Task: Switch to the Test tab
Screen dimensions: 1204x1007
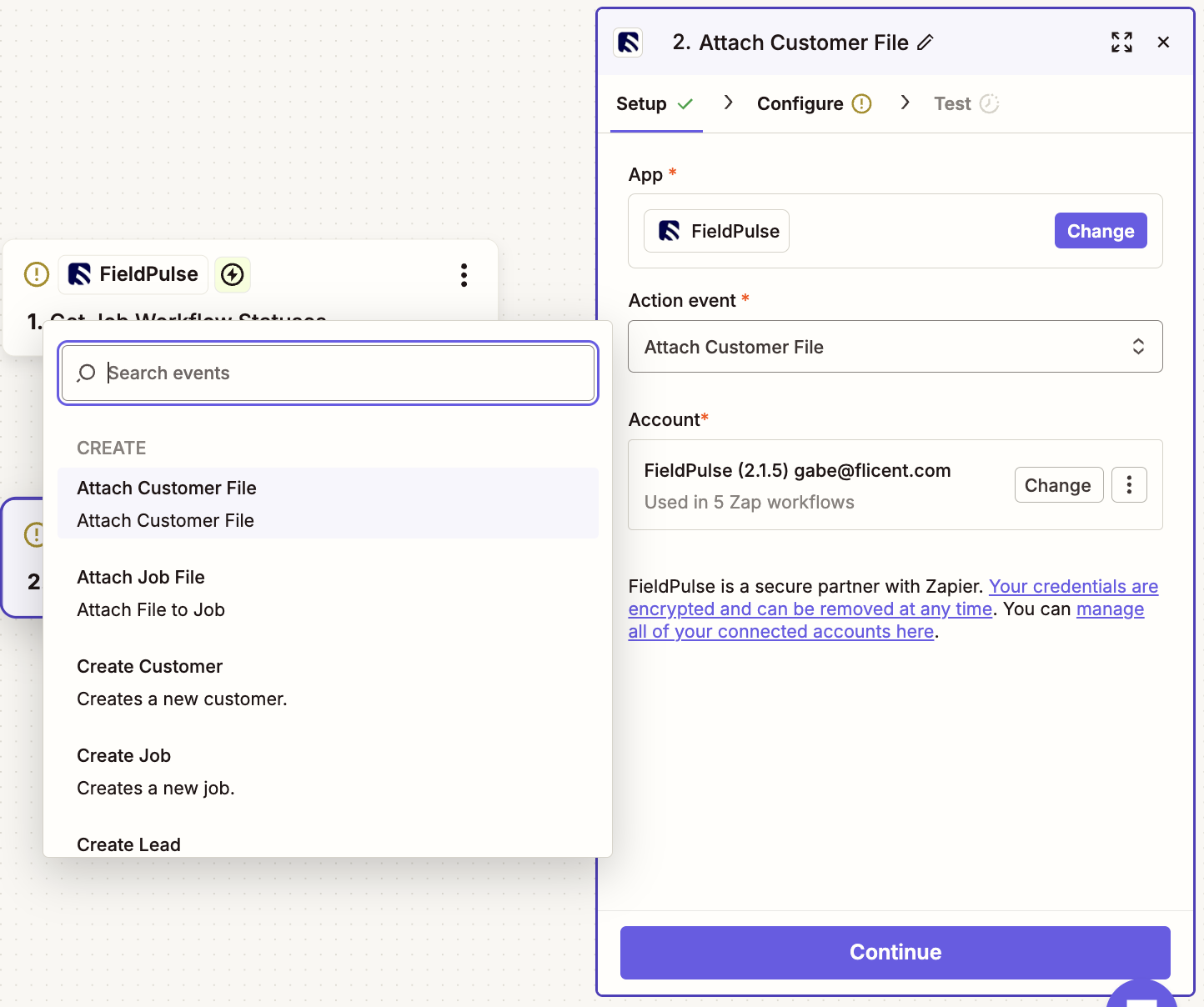Action: point(966,104)
